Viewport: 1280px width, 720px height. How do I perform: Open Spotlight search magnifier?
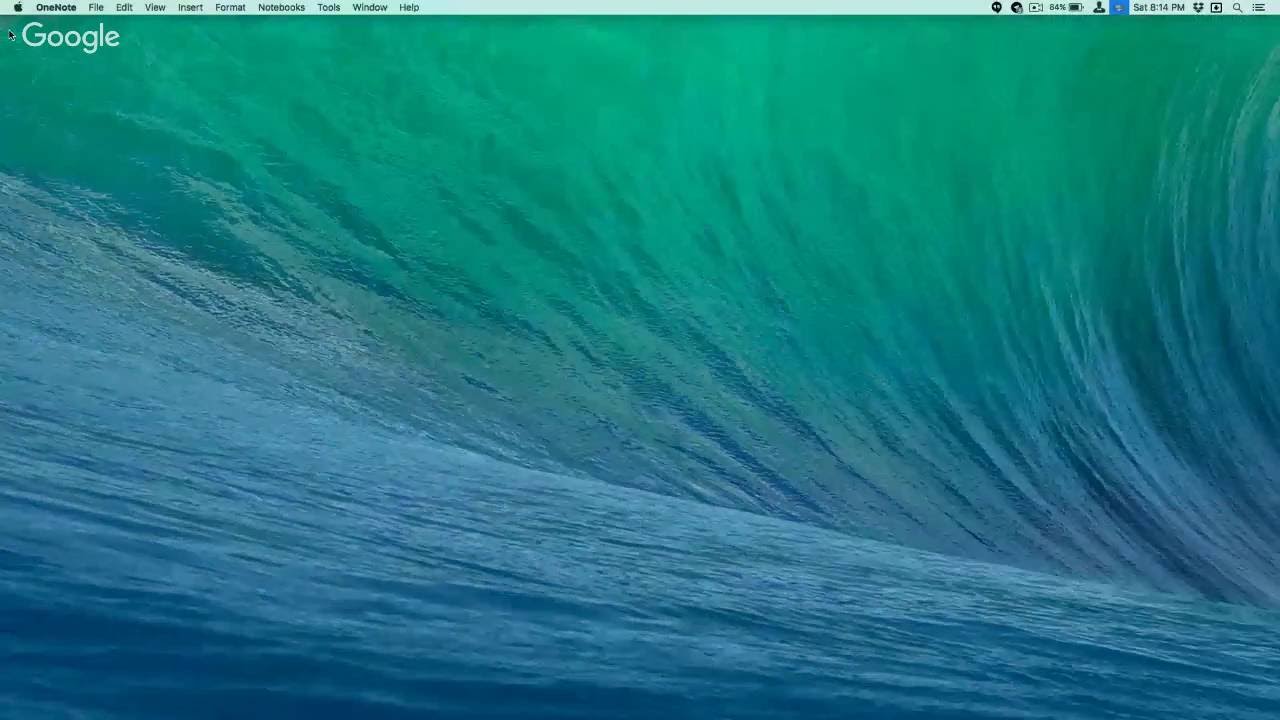[x=1237, y=7]
